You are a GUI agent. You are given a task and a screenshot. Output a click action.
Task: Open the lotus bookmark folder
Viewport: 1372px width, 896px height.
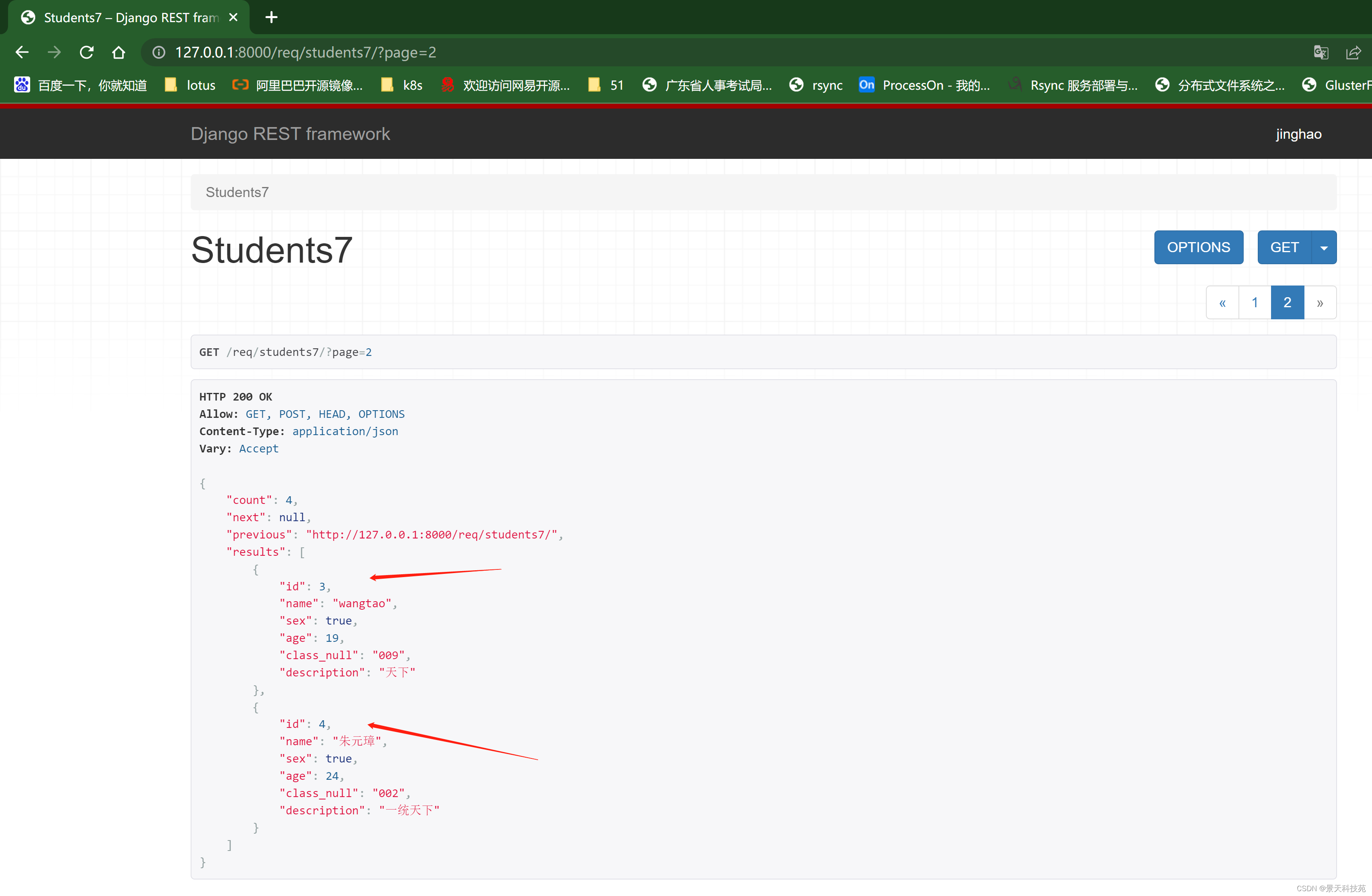click(190, 85)
